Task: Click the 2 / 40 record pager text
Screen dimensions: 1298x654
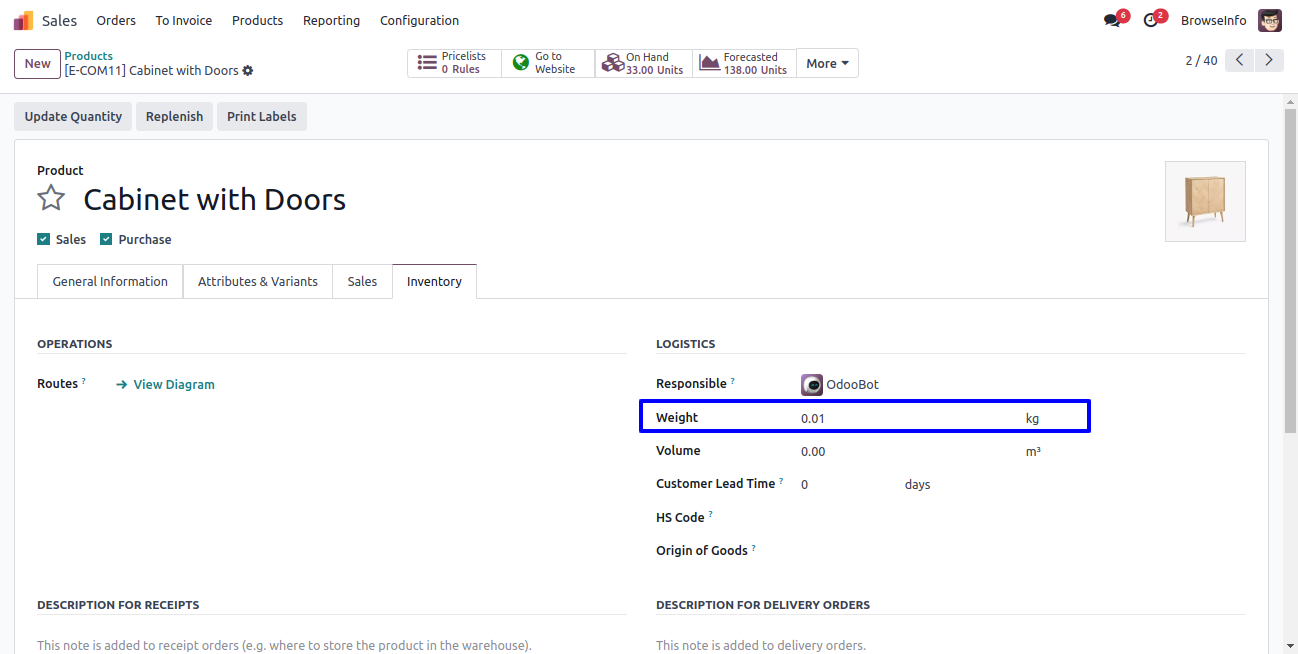Action: [1201, 60]
